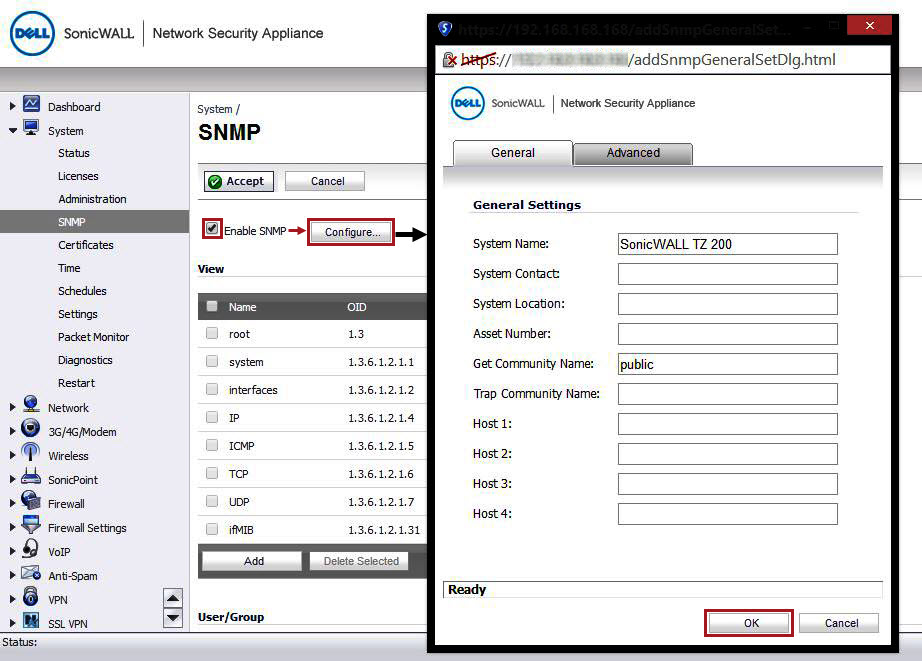Screen dimensions: 922x661
Task: Expand the 3G/4G/Modem section
Action: [x=12, y=432]
